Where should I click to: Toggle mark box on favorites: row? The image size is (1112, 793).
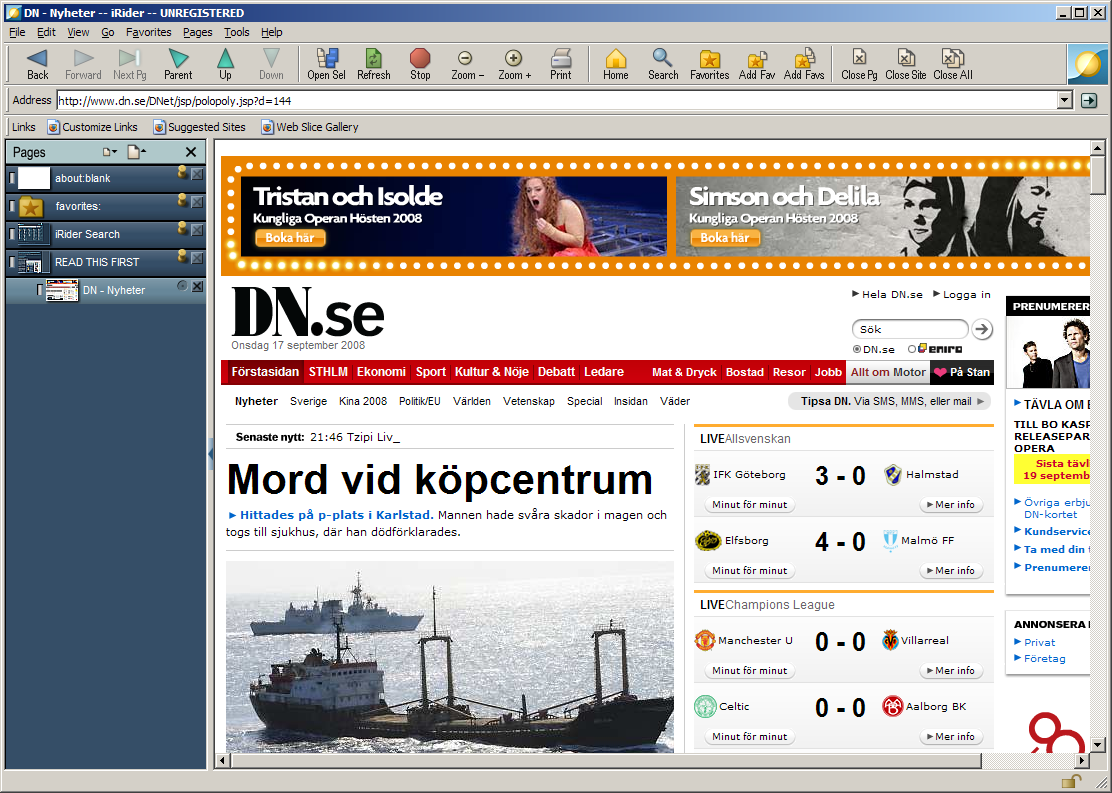point(12,206)
